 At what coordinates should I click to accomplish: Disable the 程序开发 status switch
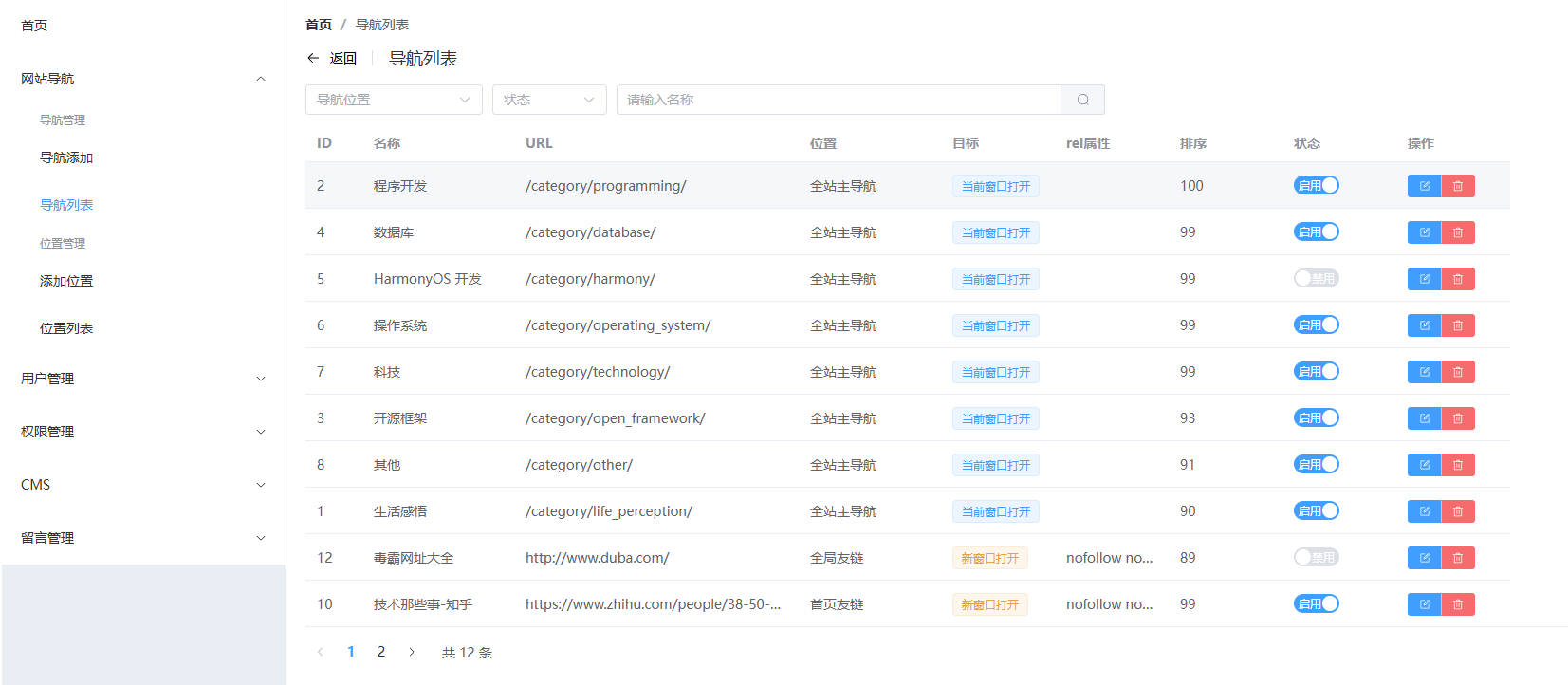pos(1317,185)
